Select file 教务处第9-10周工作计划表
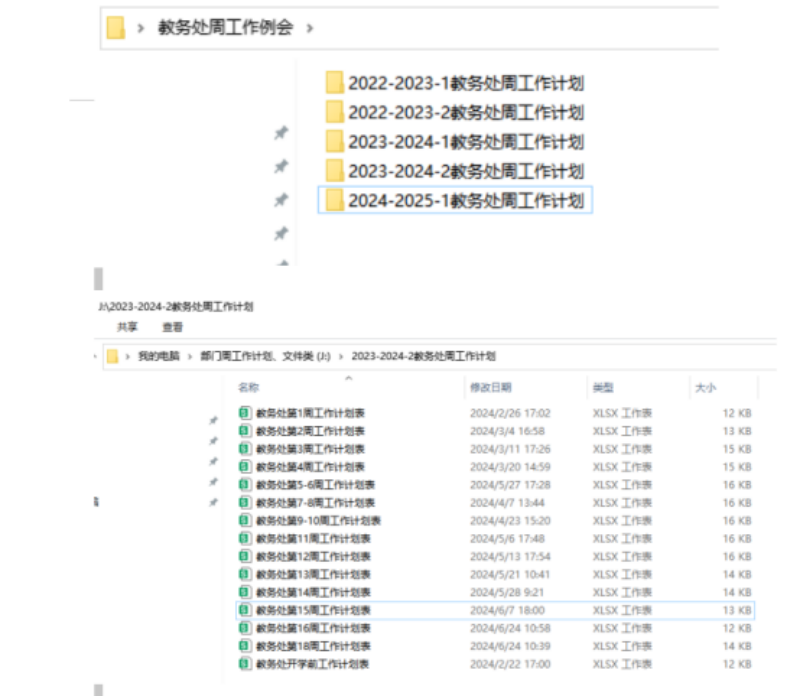This screenshot has height=696, width=800. tap(318, 521)
